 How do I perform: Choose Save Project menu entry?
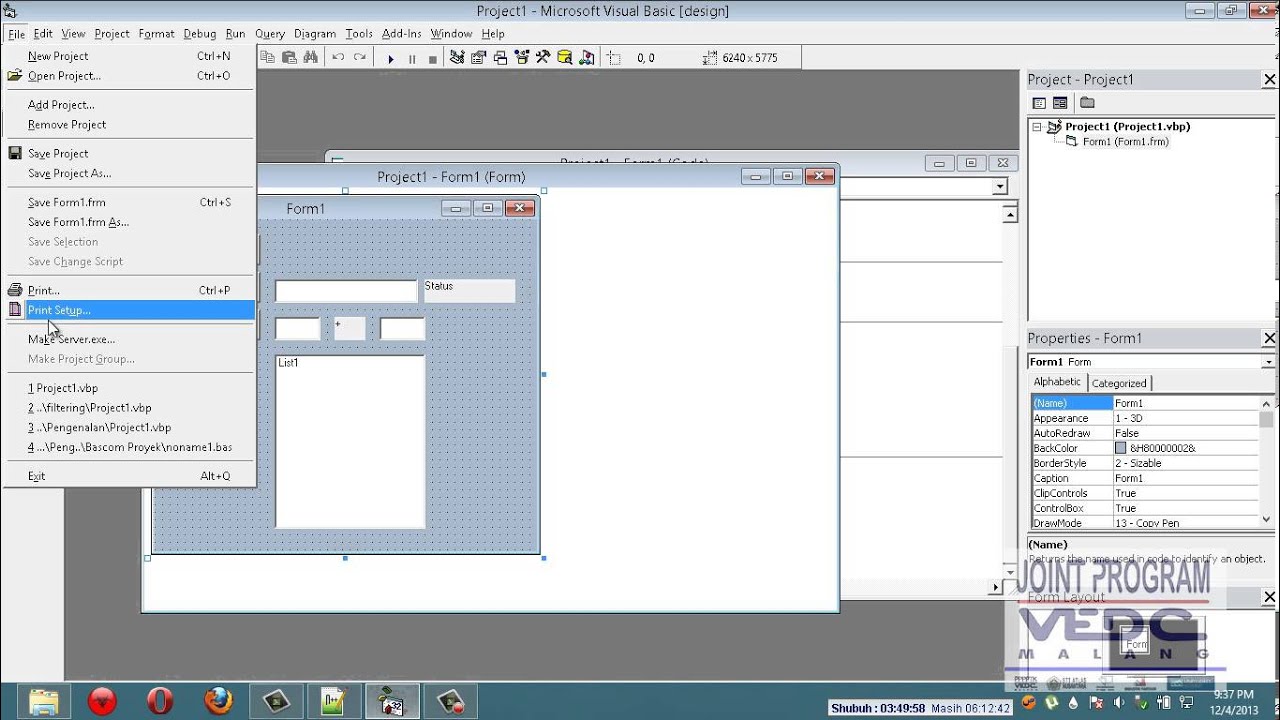coord(129,153)
